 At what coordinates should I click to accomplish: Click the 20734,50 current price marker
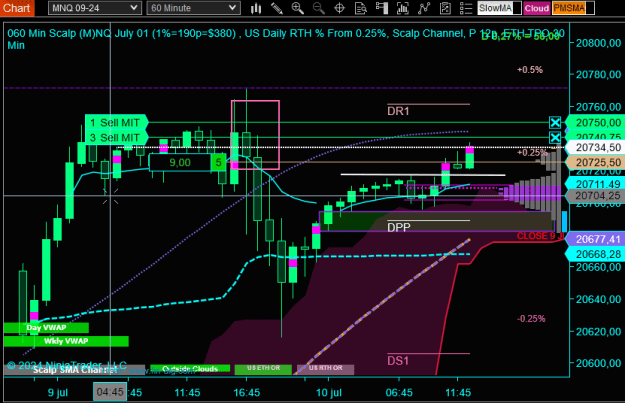pos(596,147)
